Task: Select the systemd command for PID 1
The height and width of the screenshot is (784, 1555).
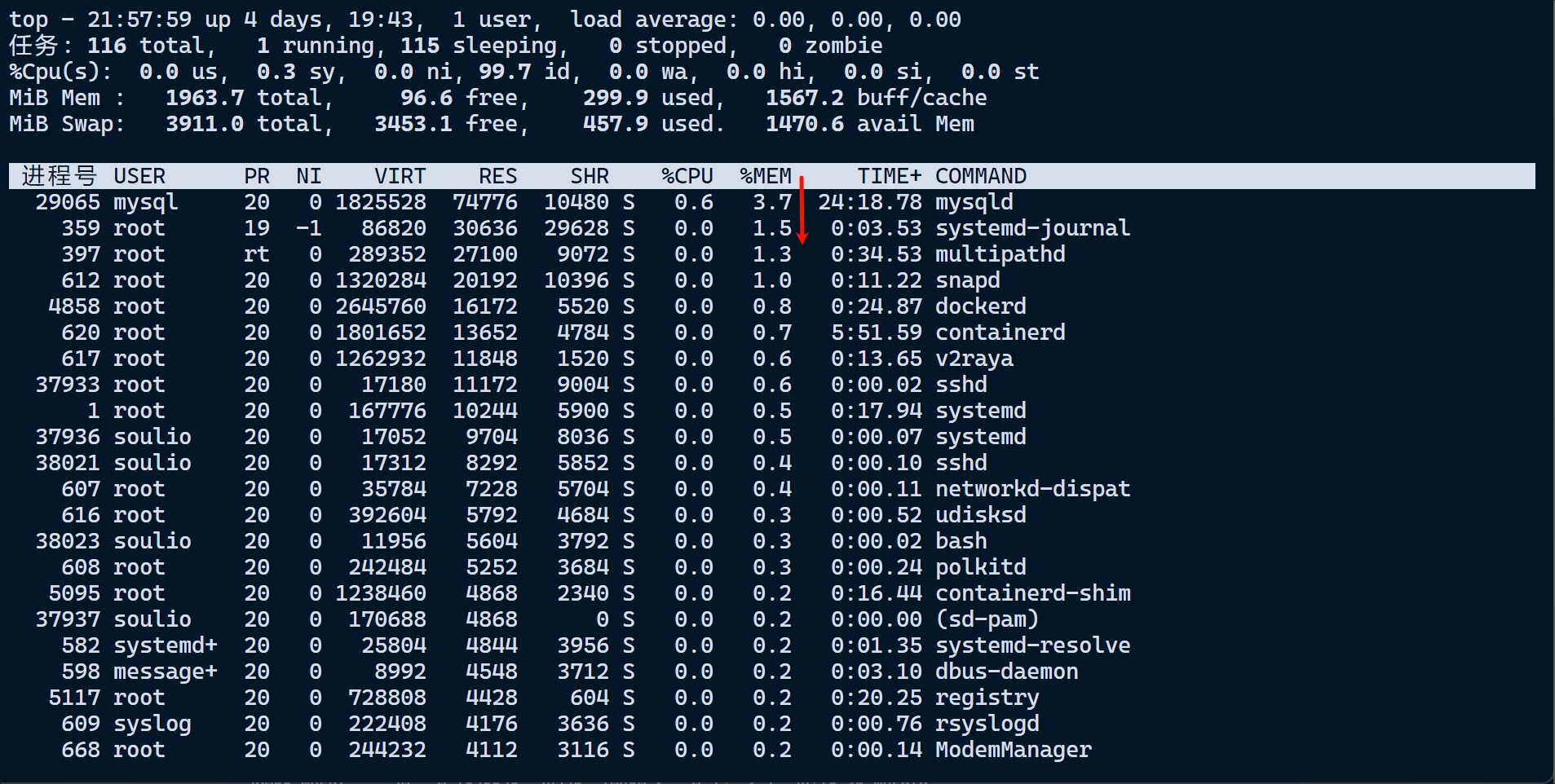Action: coord(980,411)
